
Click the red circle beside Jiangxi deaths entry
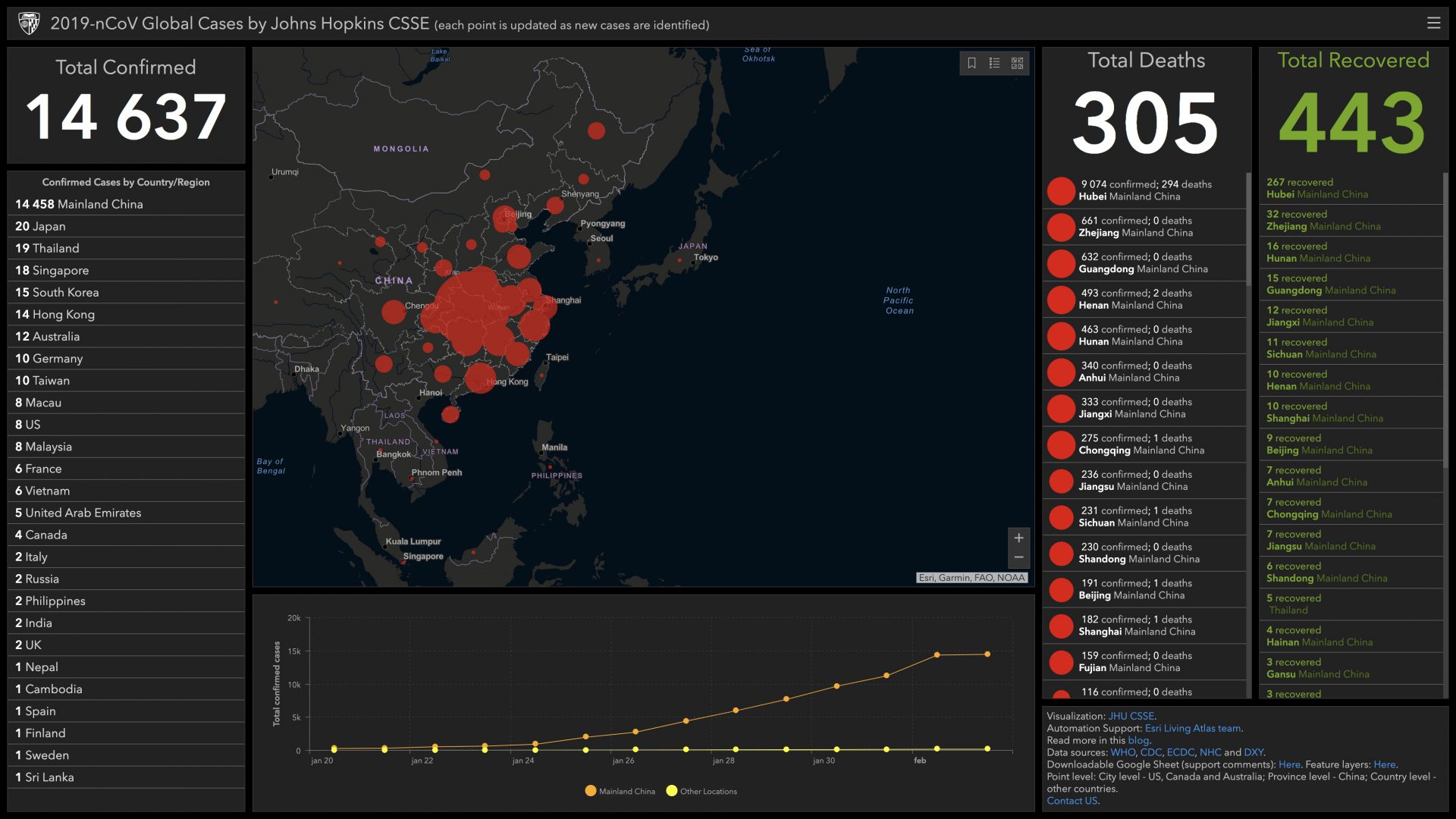[1061, 409]
